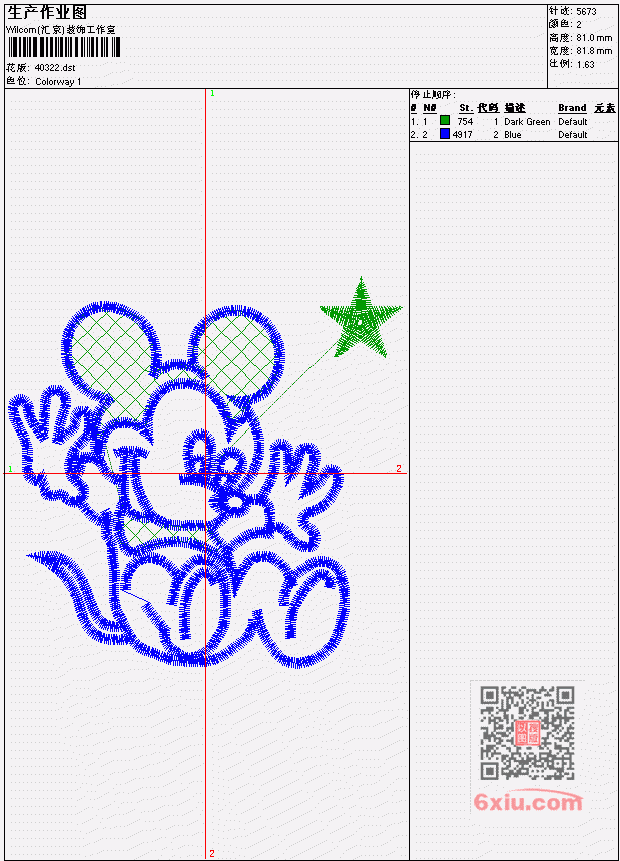Image resolution: width=620 pixels, height=861 pixels.
Task: Click the '描述' column header
Action: (515, 108)
